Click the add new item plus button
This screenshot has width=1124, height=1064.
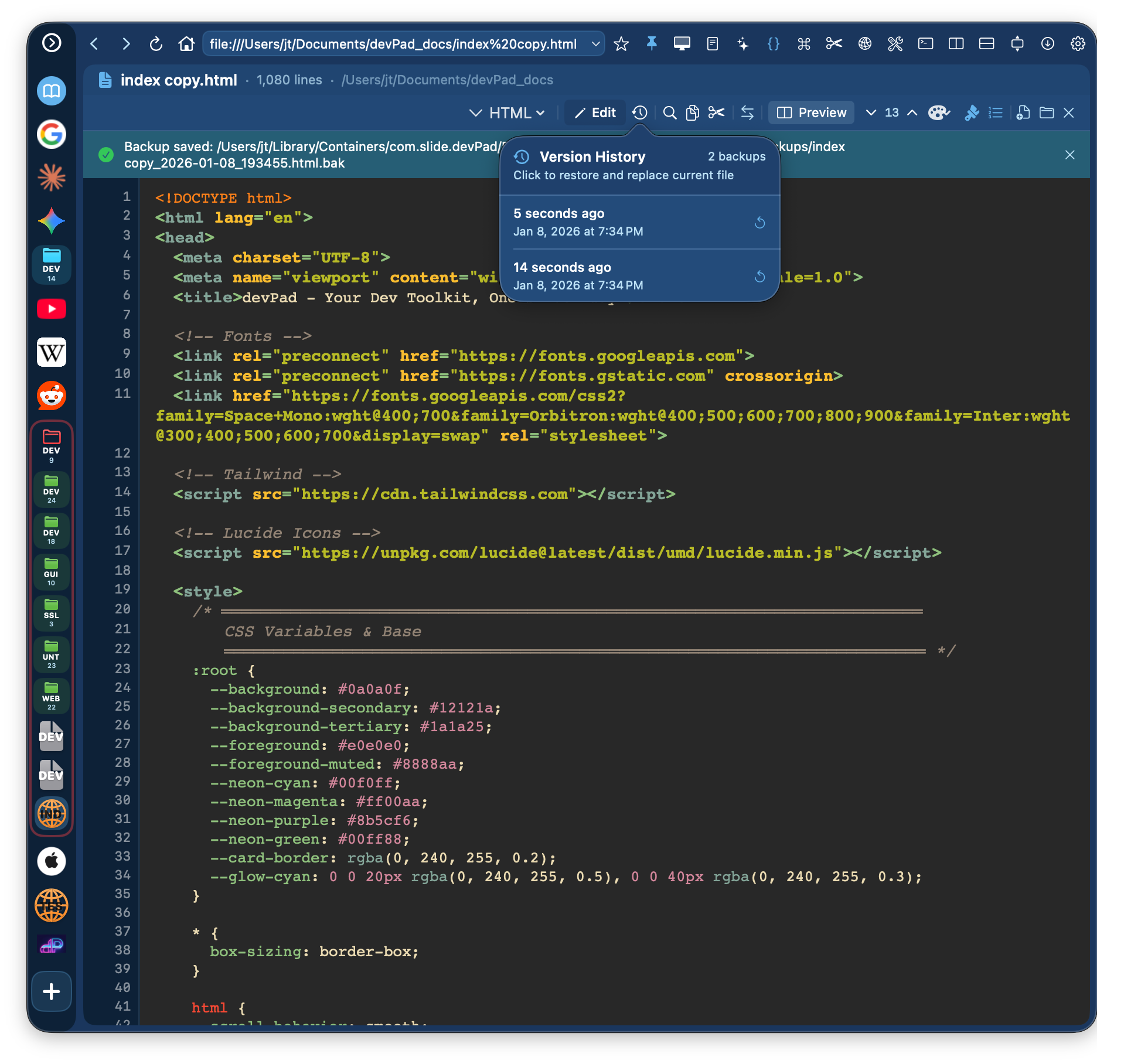52,991
